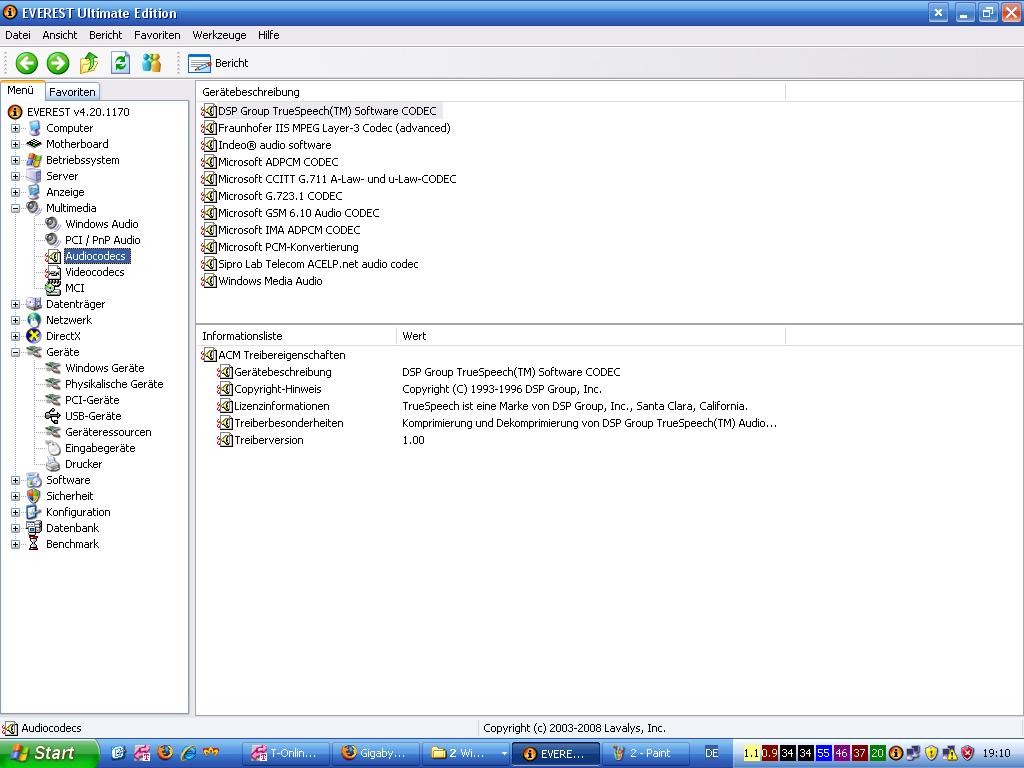Click the Internet Explorer quick launch icon
The image size is (1024, 768).
[x=188, y=753]
